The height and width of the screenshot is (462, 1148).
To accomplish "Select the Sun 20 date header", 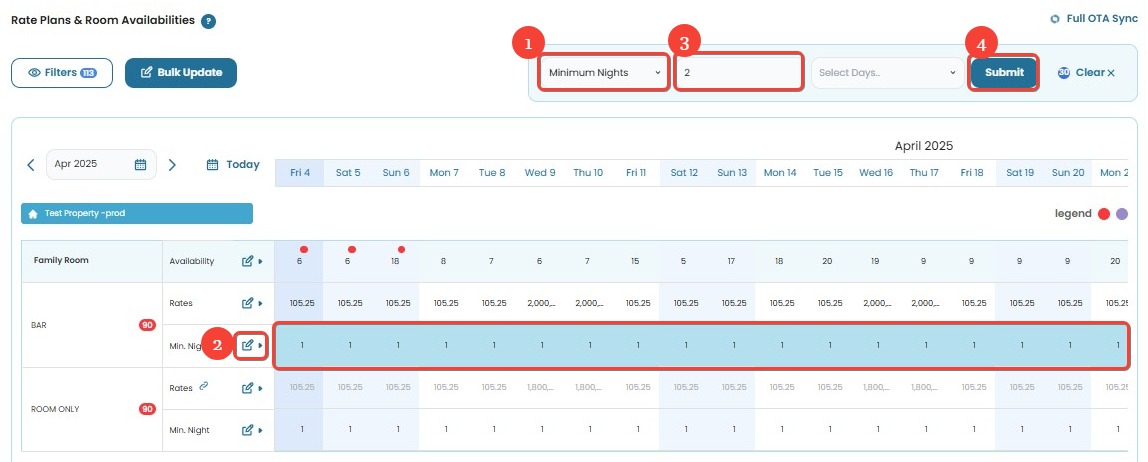I will 1068,173.
